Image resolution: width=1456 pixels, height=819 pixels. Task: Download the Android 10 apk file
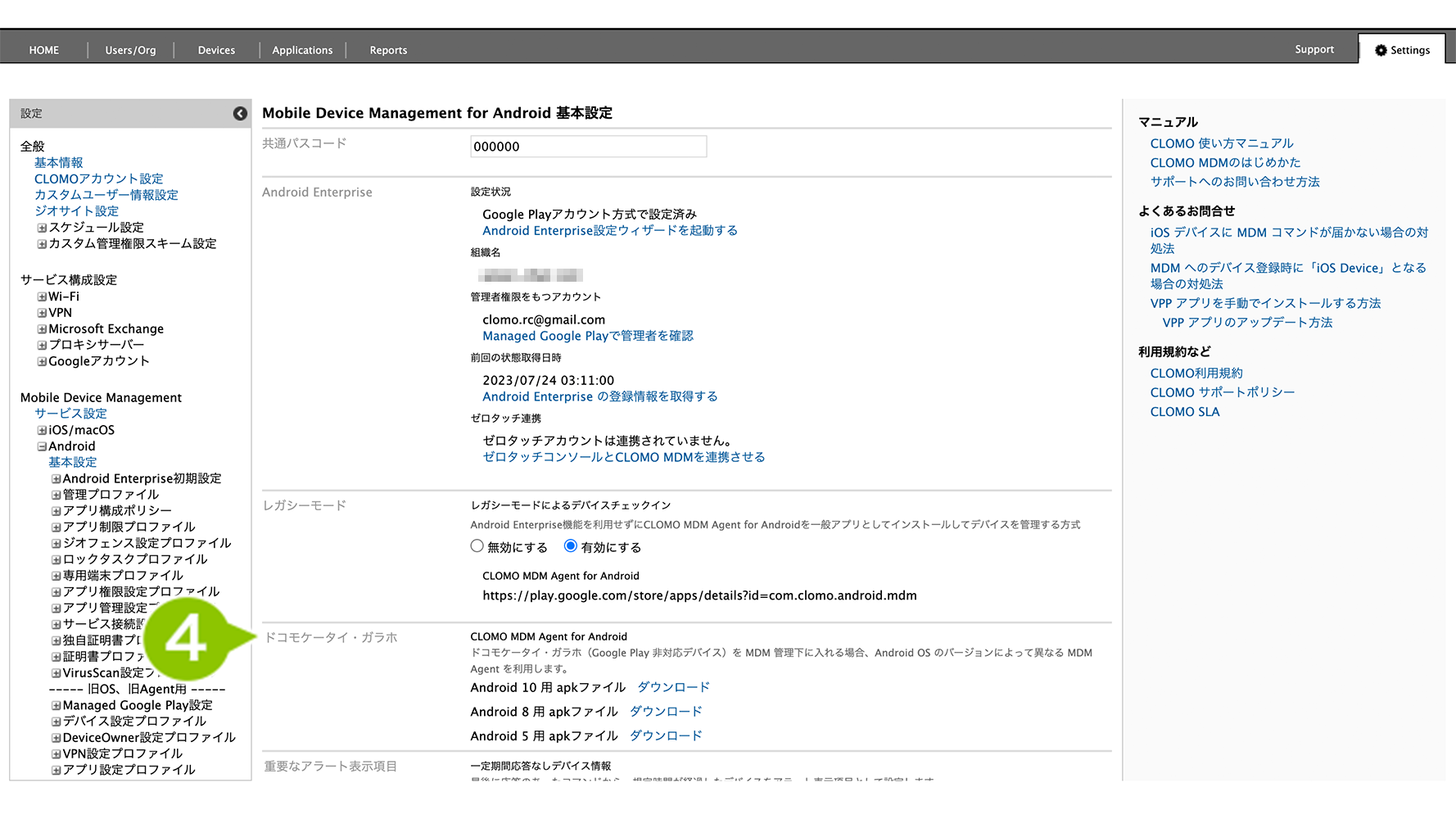click(673, 687)
